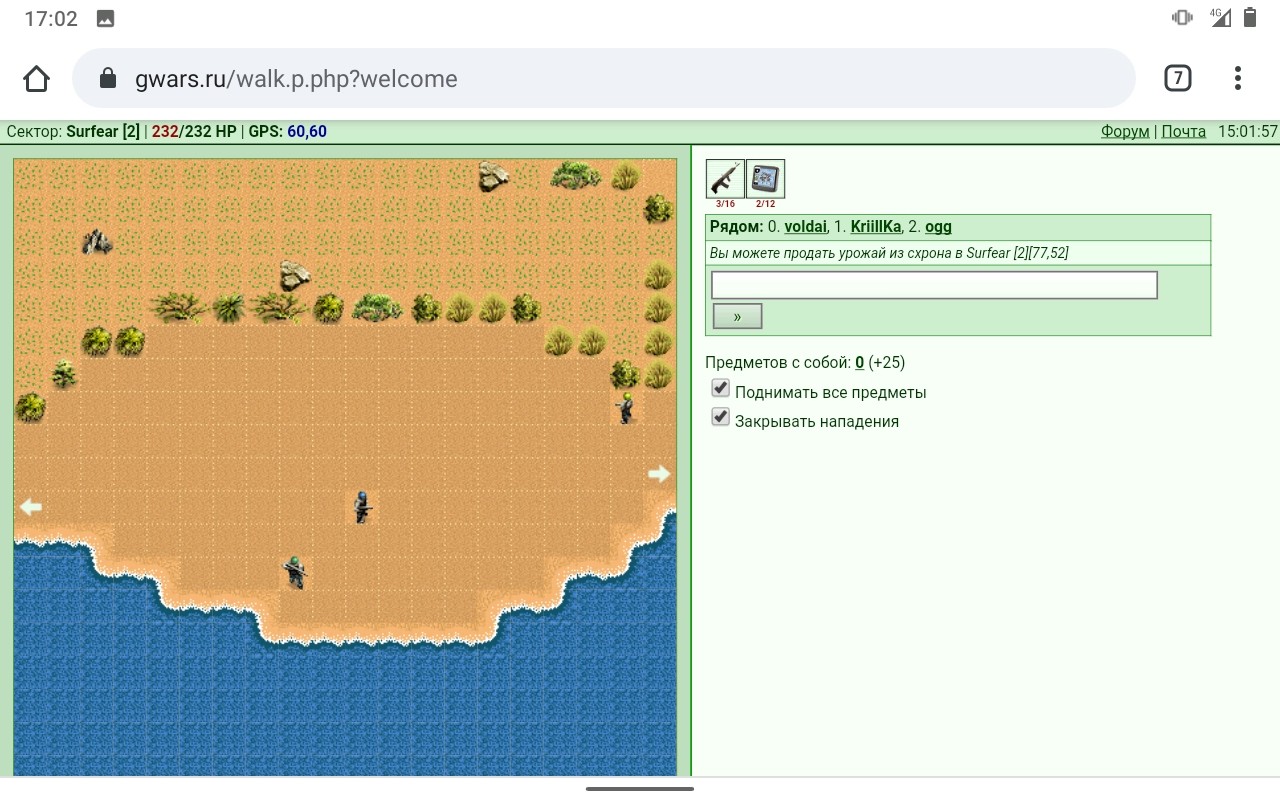Open the browser home page icon
This screenshot has width=1280, height=800.
point(36,78)
